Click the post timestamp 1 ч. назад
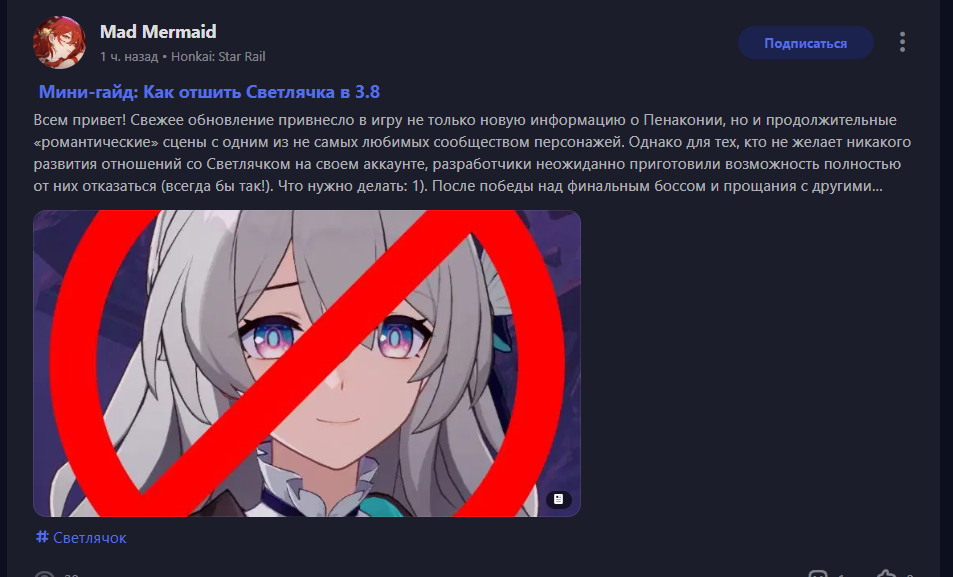This screenshot has height=577, width=953. pyautogui.click(x=129, y=57)
